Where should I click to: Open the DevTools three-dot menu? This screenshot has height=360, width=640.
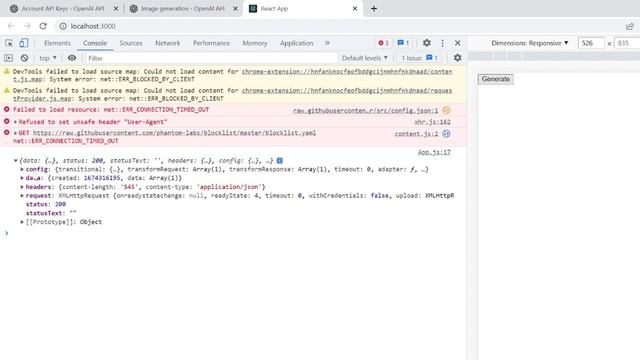click(x=442, y=43)
